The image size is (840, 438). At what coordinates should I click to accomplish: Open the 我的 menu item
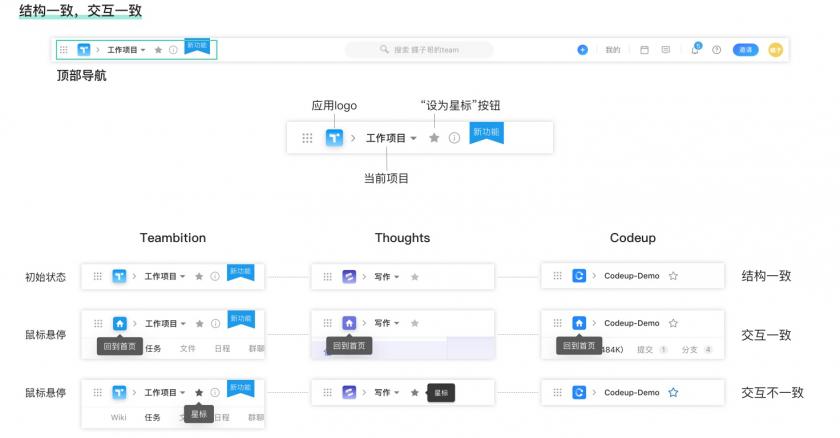[x=612, y=50]
